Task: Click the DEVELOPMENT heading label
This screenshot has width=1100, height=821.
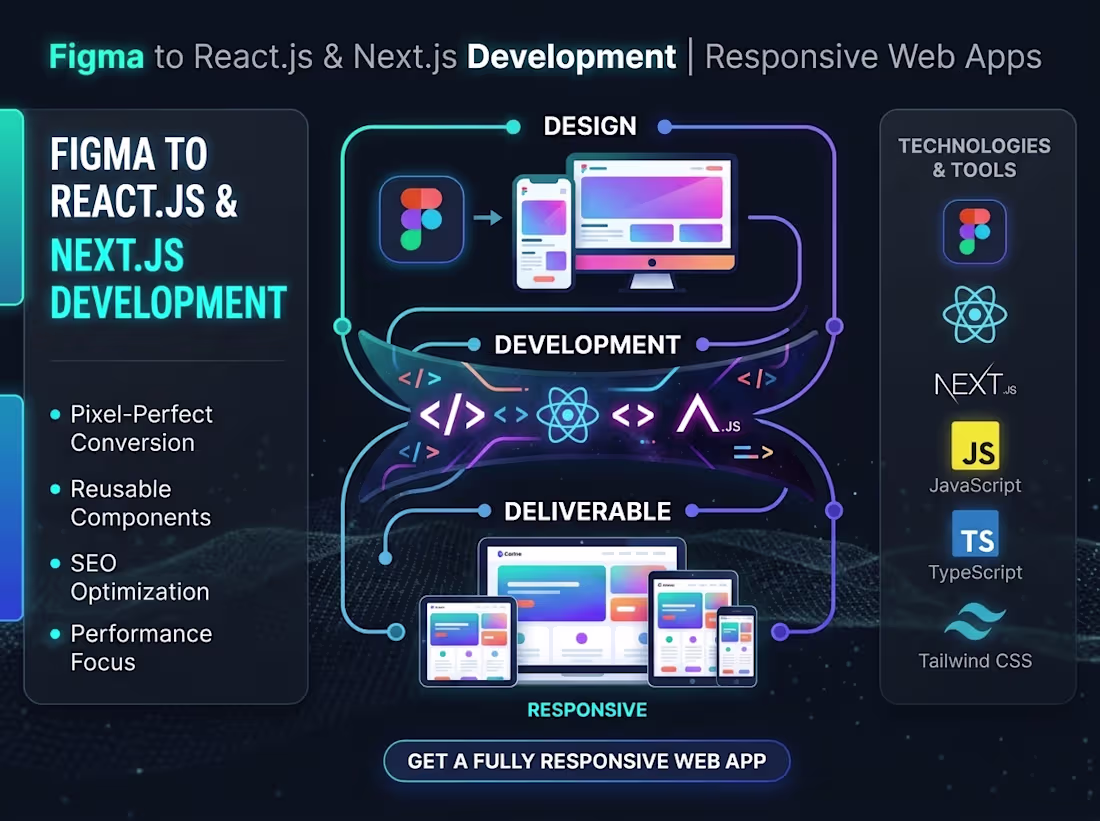Action: 587,345
